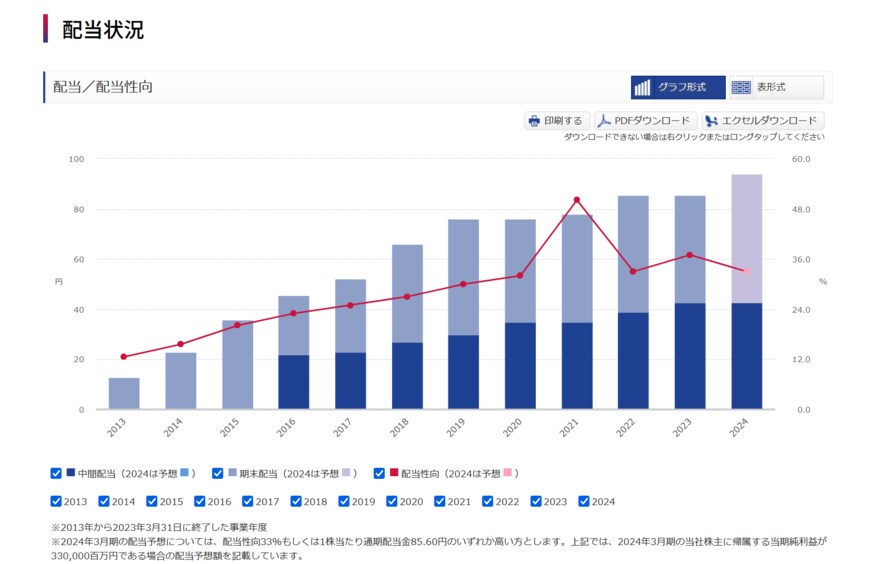This screenshot has height=564, width=870.
Task: Click the PDF icon for PDFダウンロード
Action: pos(604,121)
